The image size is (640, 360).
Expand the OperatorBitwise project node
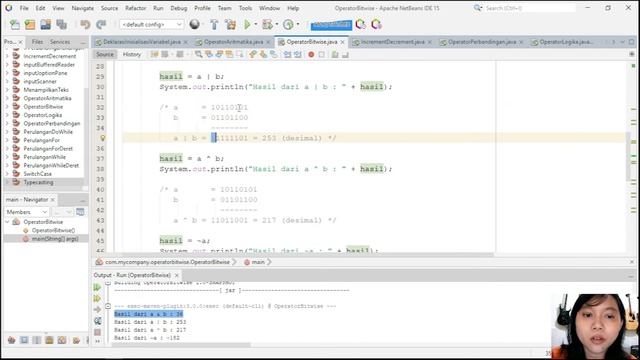pyautogui.click(x=7, y=107)
